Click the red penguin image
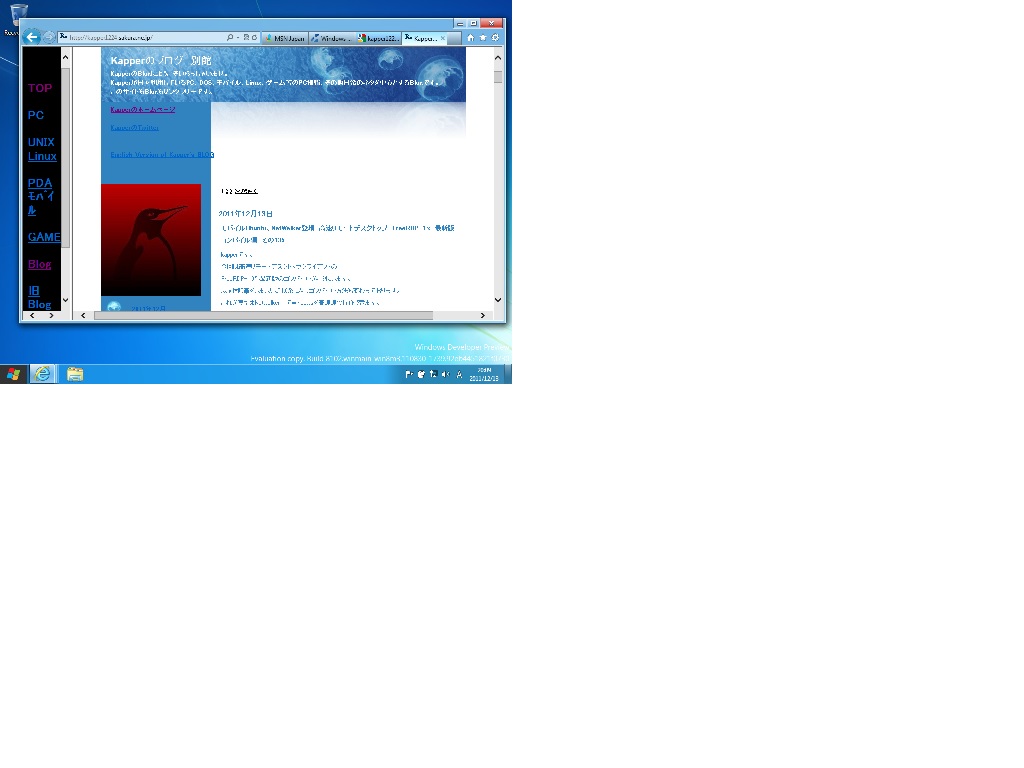Viewport: 1024px width, 768px height. pos(151,240)
